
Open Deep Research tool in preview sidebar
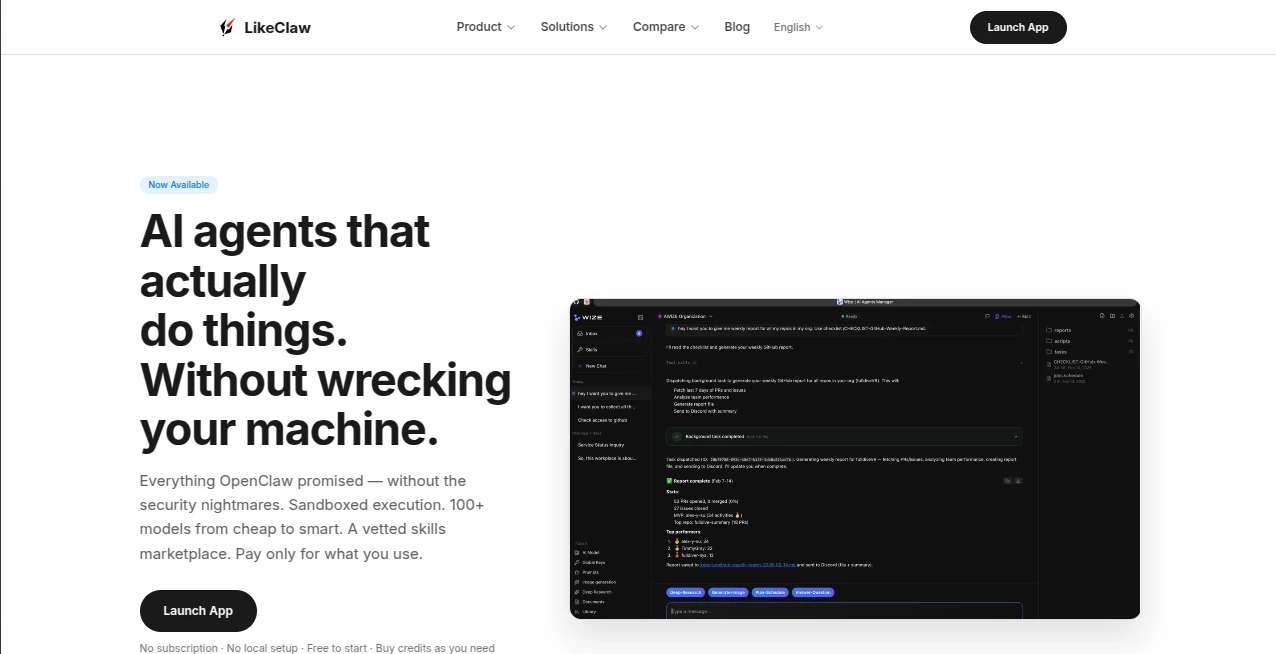[594, 592]
